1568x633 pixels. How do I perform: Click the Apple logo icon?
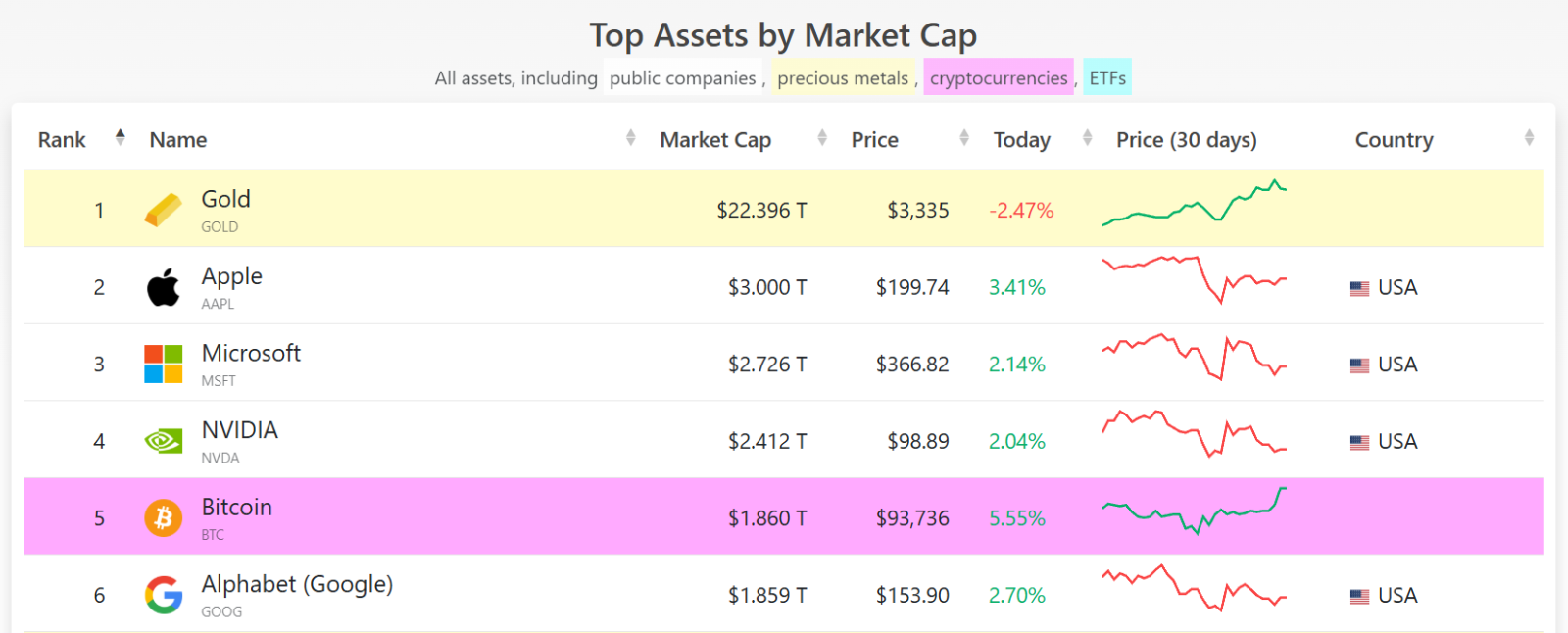coord(164,287)
